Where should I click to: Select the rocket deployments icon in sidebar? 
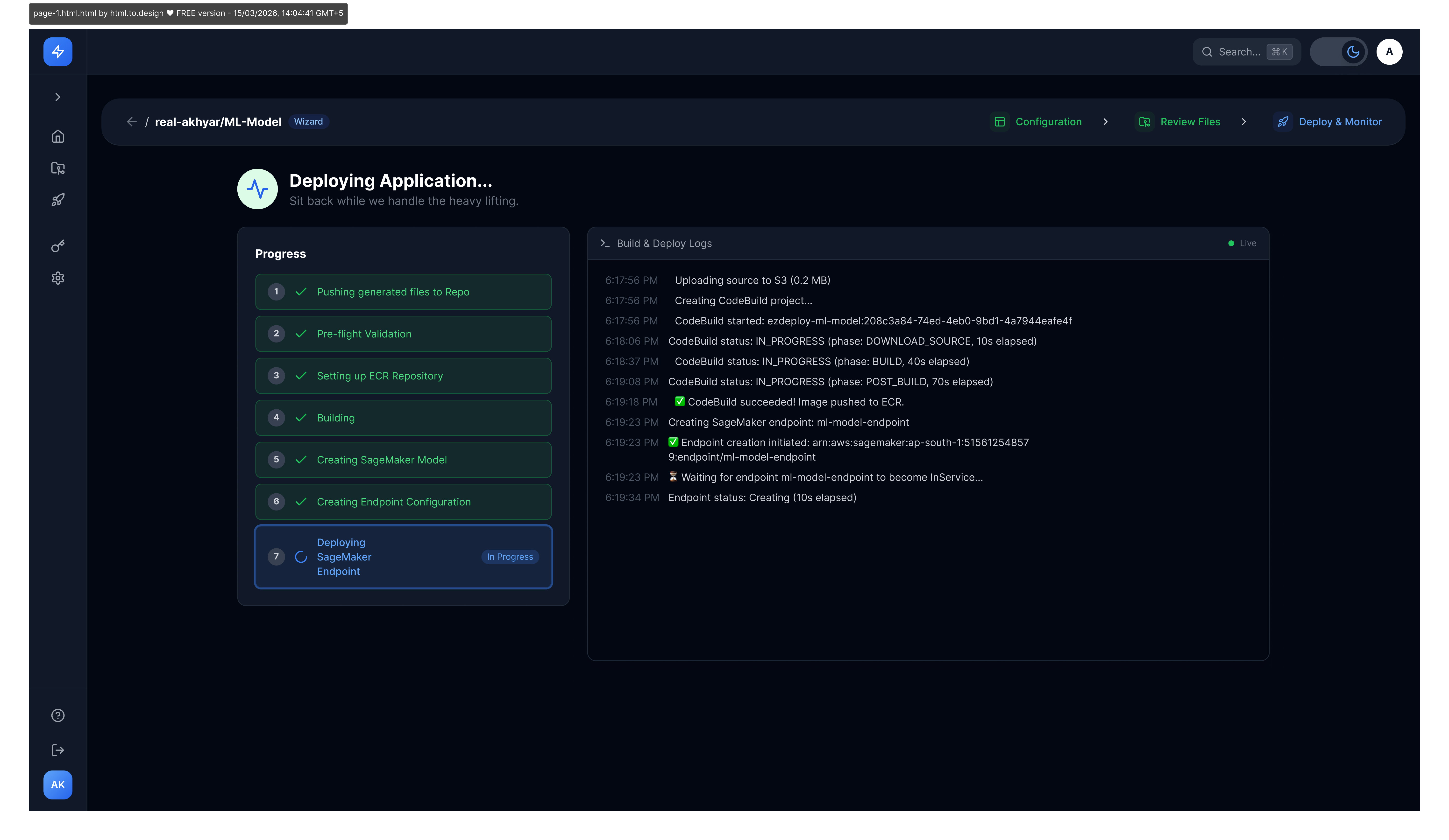tap(57, 199)
